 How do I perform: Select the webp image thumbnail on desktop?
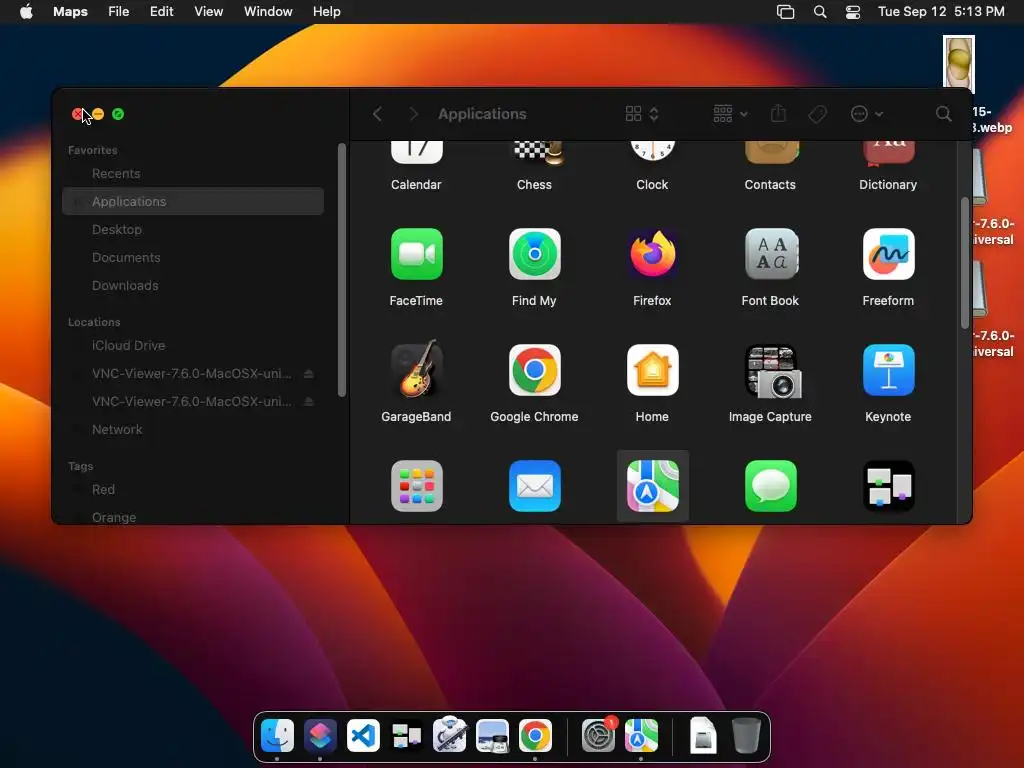point(959,64)
